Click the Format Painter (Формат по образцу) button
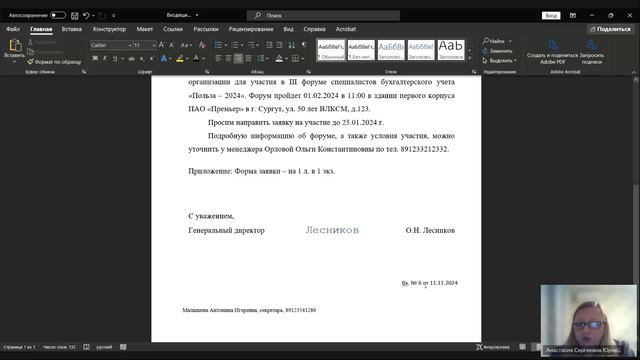640x360 pixels. click(54, 62)
